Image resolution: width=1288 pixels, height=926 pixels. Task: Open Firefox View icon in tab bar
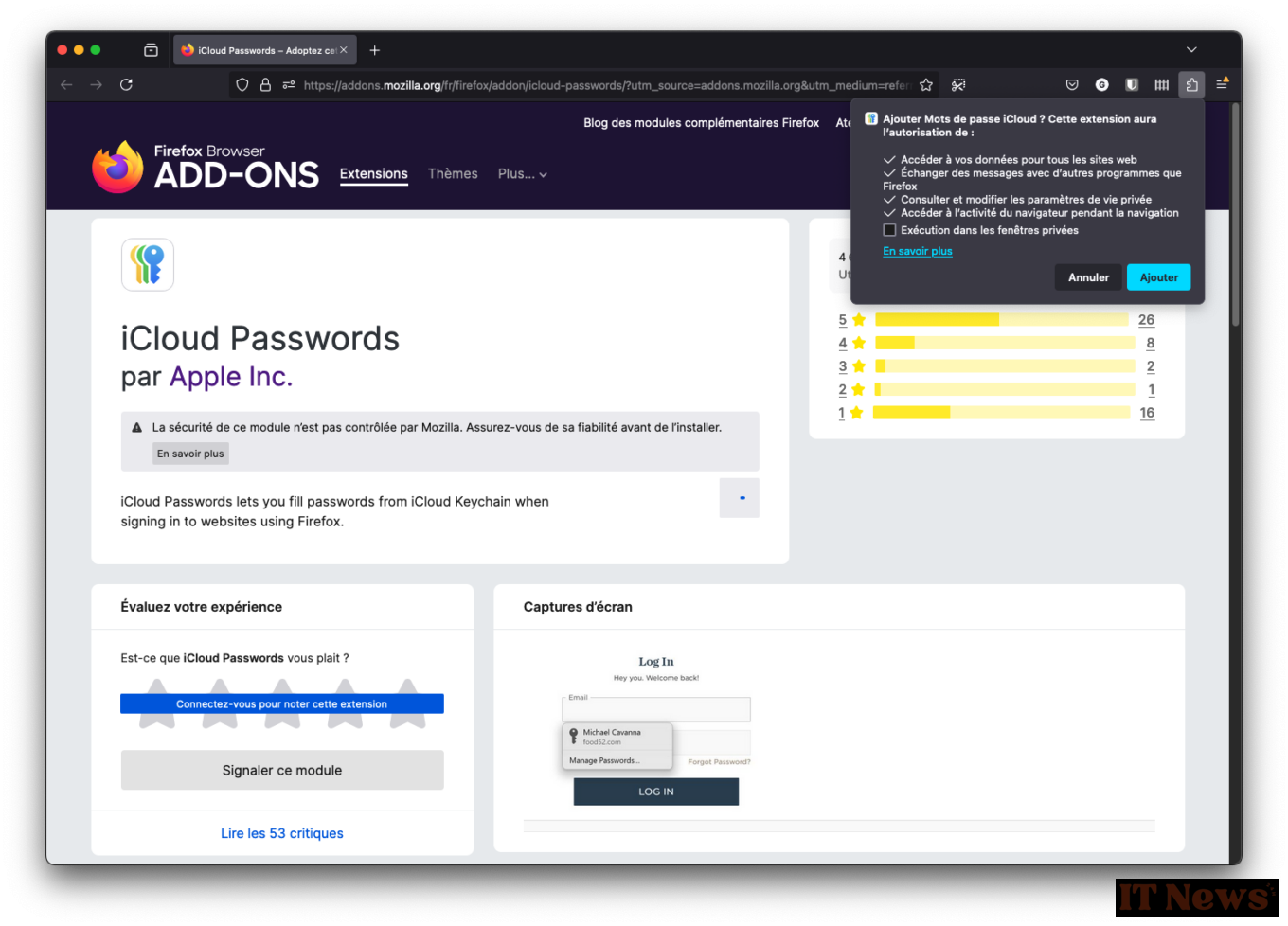(151, 50)
